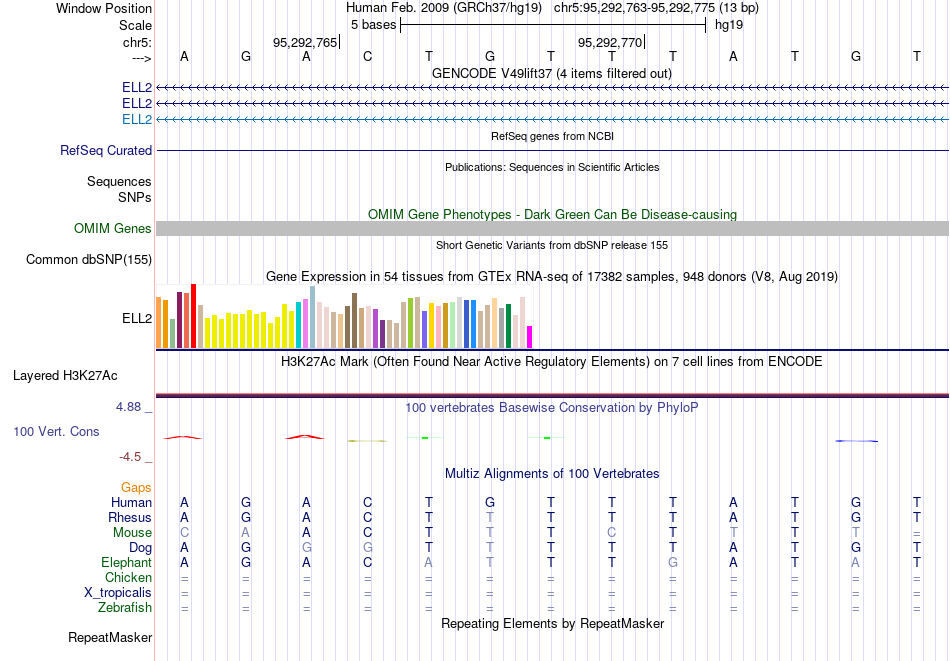The width and height of the screenshot is (950, 661).
Task: Open Publications: Sequences in Scientific Articles title
Action: coord(552,167)
